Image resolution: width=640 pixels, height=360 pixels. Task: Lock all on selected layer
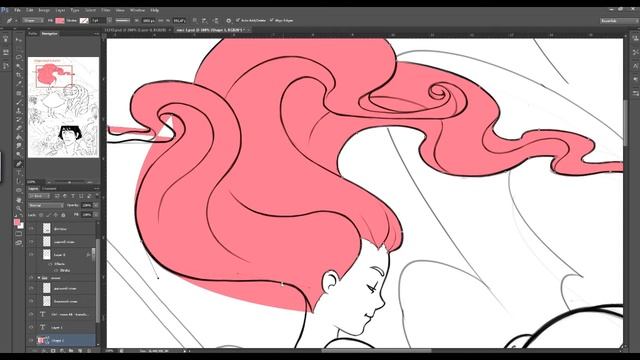point(63,215)
